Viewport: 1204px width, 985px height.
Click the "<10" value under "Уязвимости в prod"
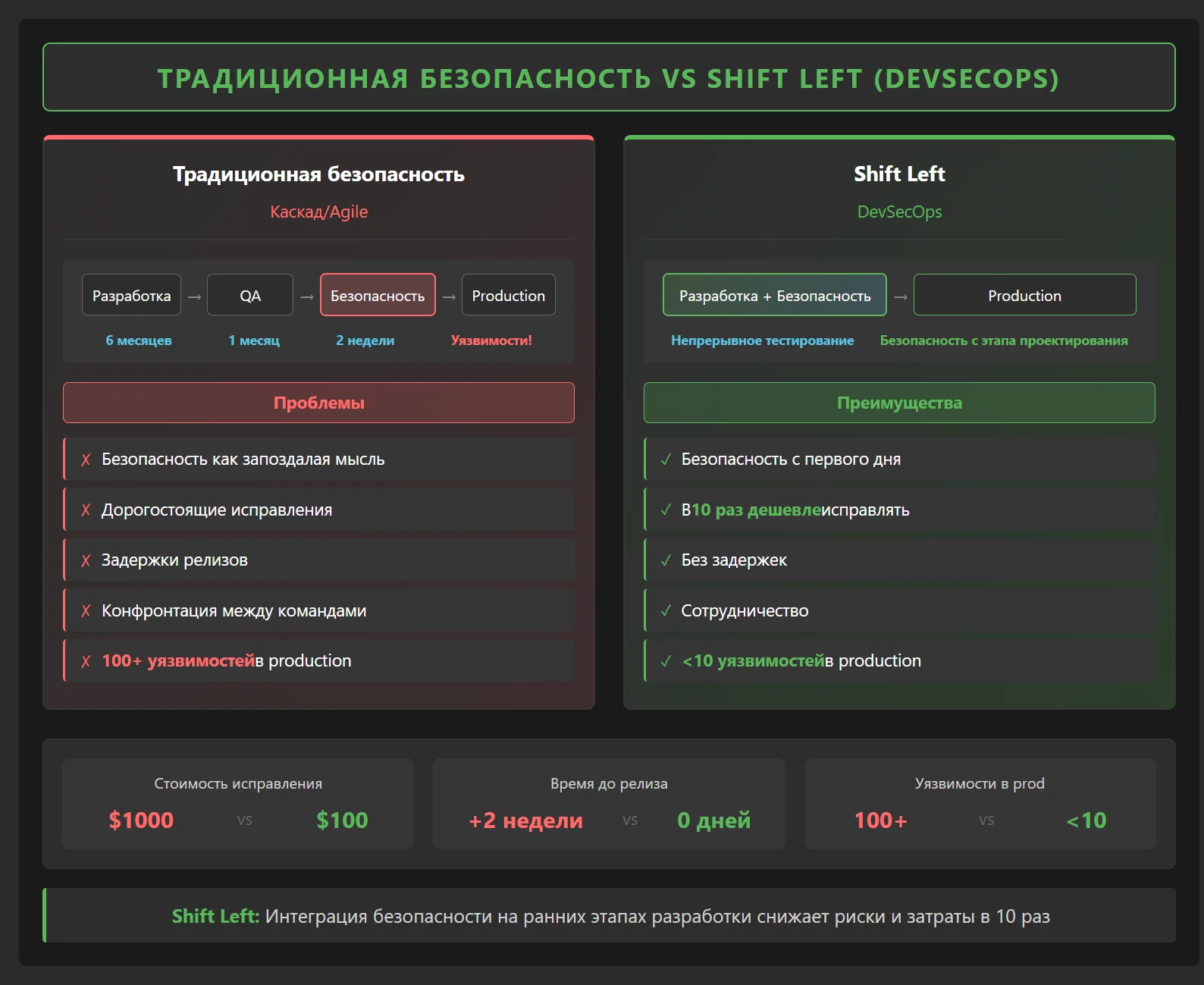1086,820
